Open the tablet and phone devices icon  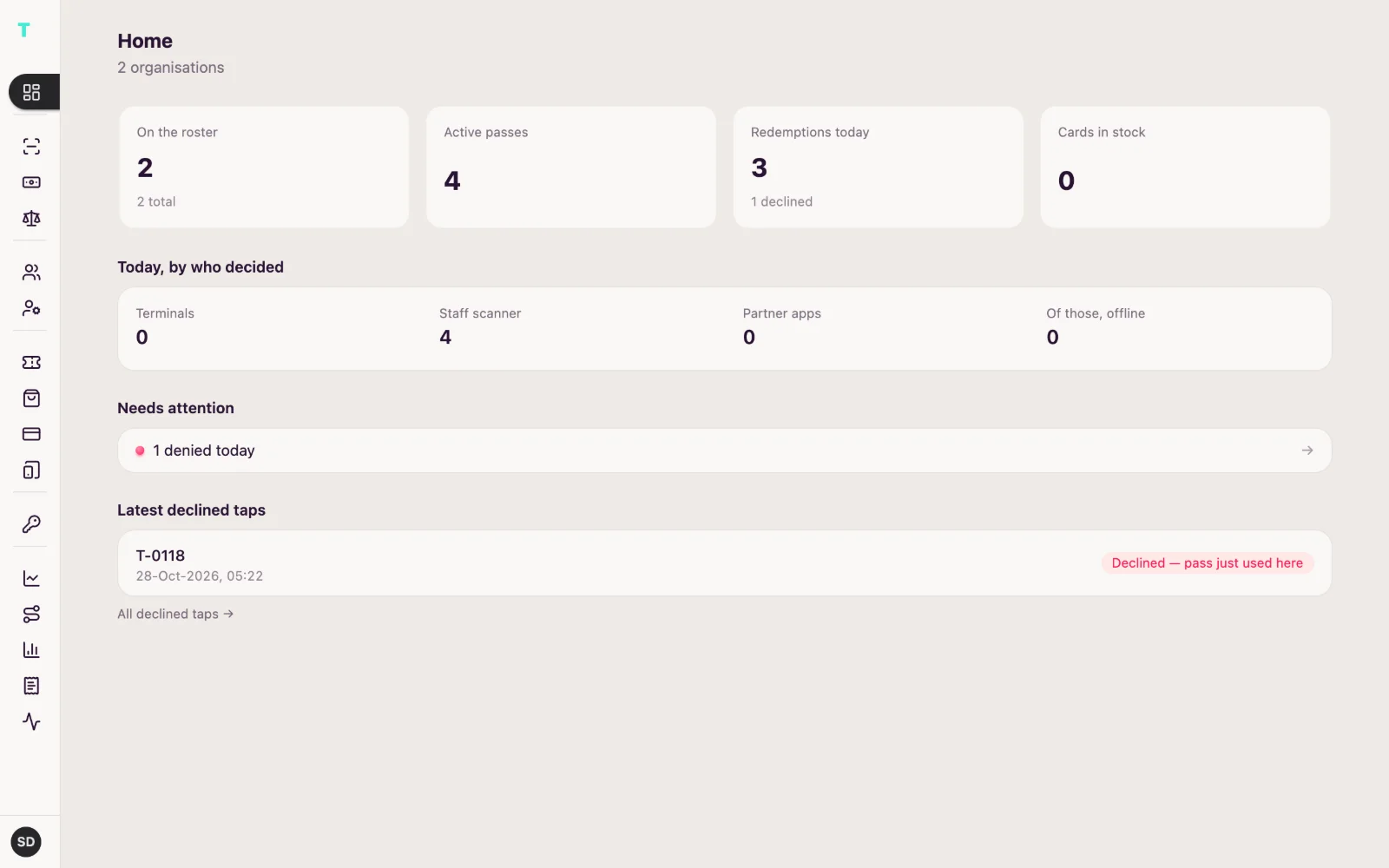(x=31, y=470)
